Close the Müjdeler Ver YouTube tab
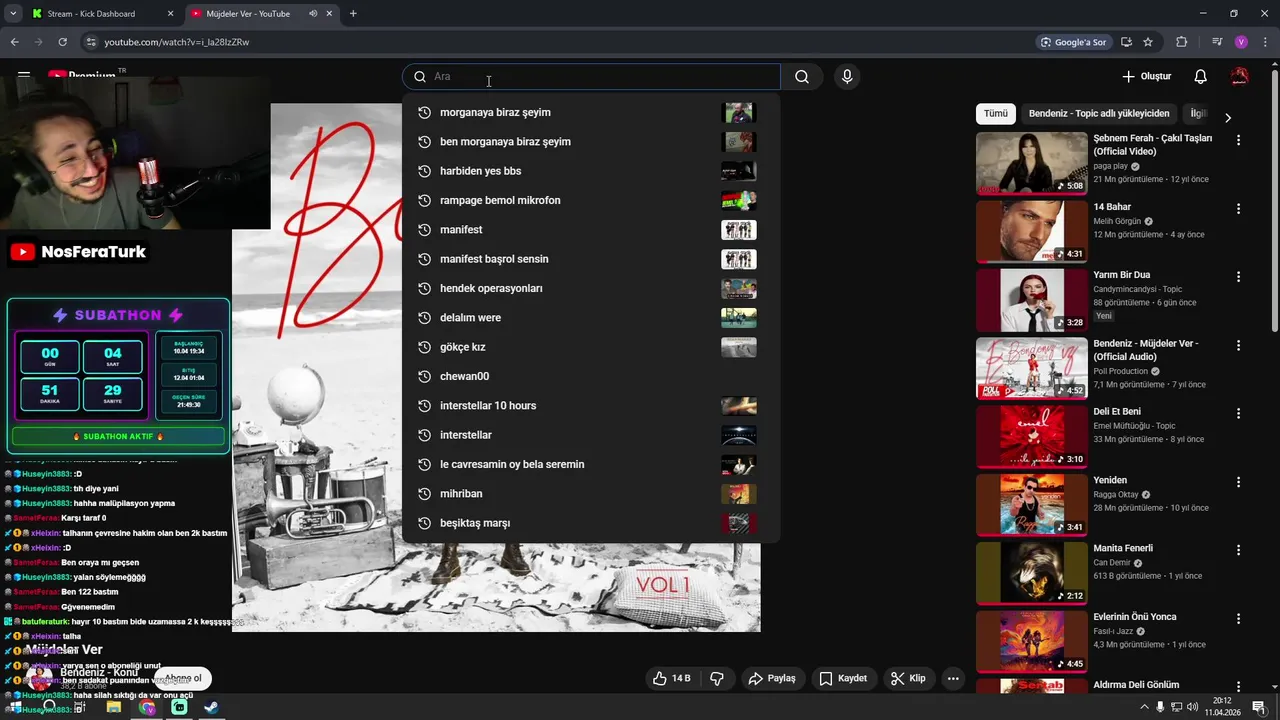The height and width of the screenshot is (720, 1280). click(330, 14)
